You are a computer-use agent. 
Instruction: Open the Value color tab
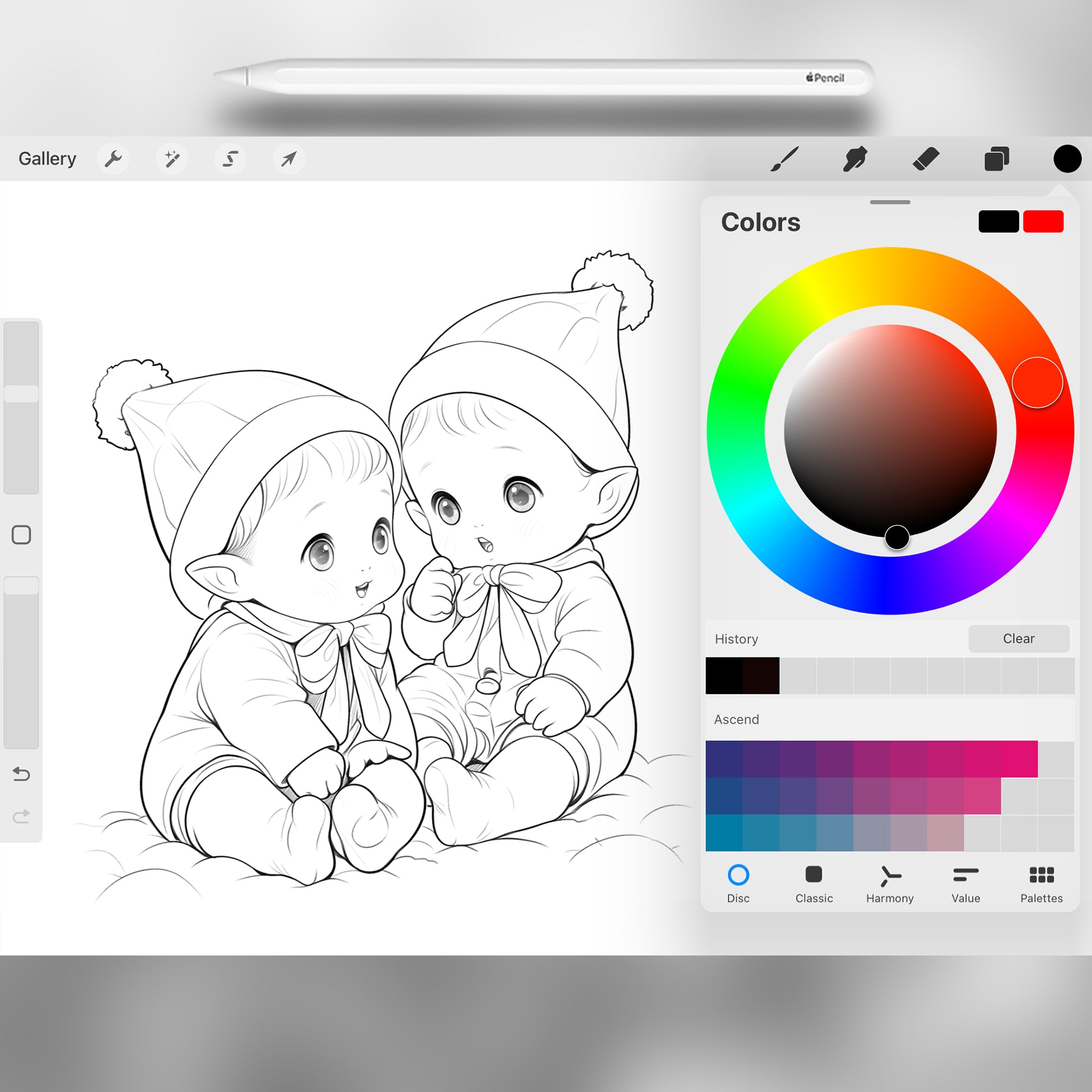(965, 884)
